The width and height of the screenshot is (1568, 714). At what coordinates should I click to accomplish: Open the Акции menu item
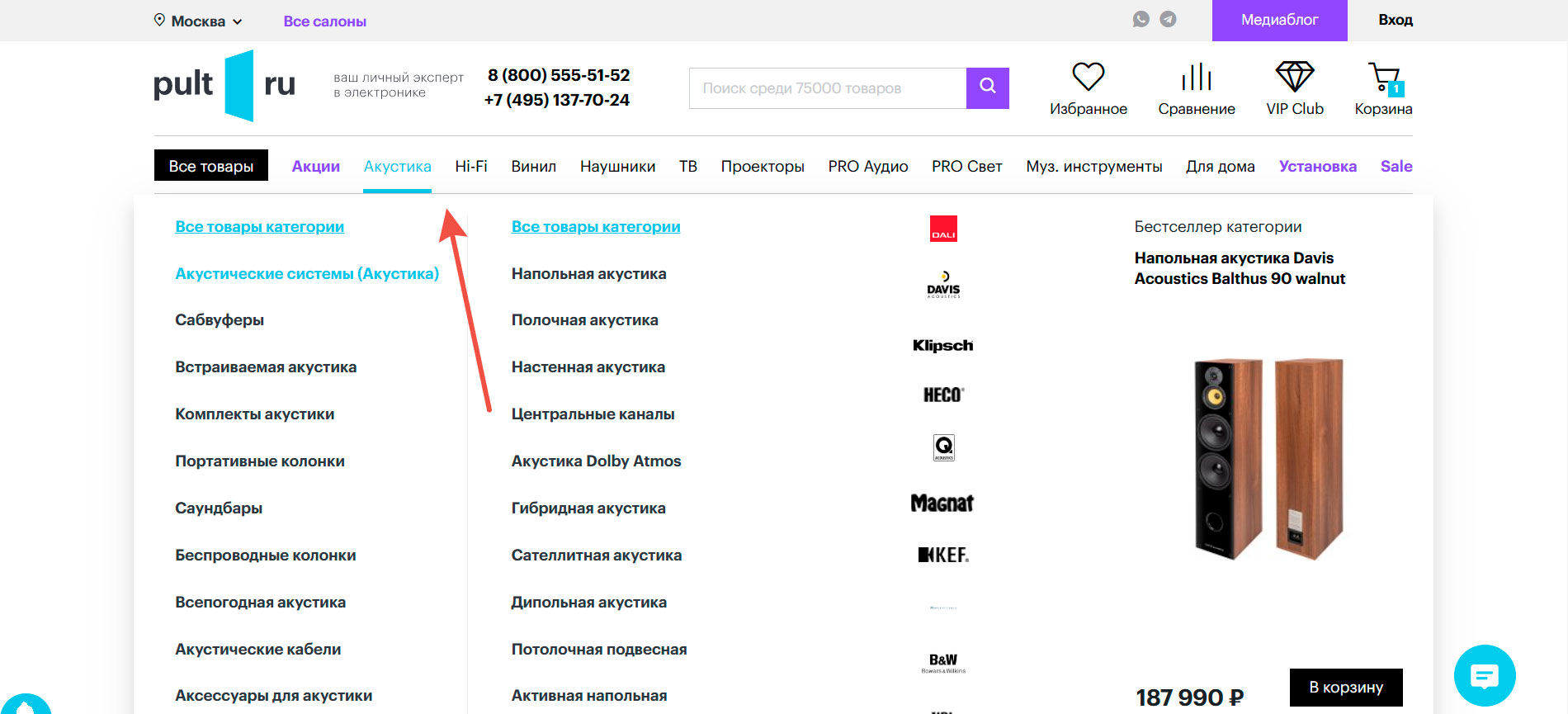point(316,166)
